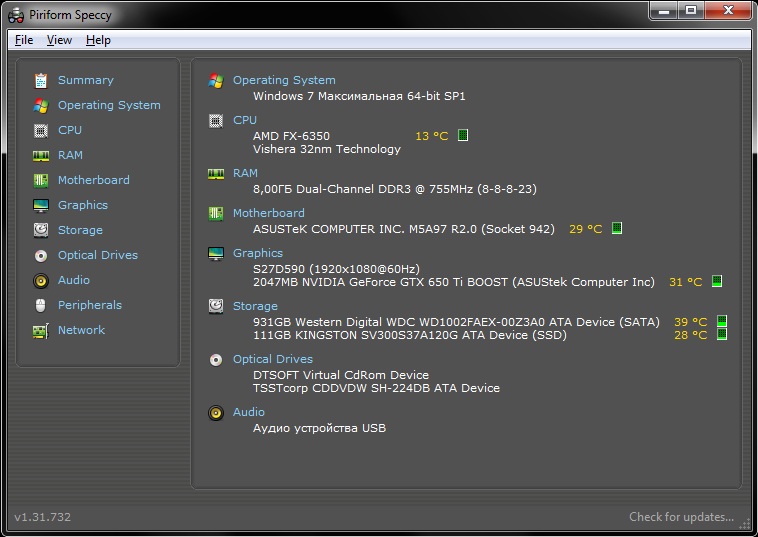This screenshot has height=537, width=758.
Task: Click the TSSTcorp CDDVDW SH-224DB text
Action: click(x=376, y=388)
